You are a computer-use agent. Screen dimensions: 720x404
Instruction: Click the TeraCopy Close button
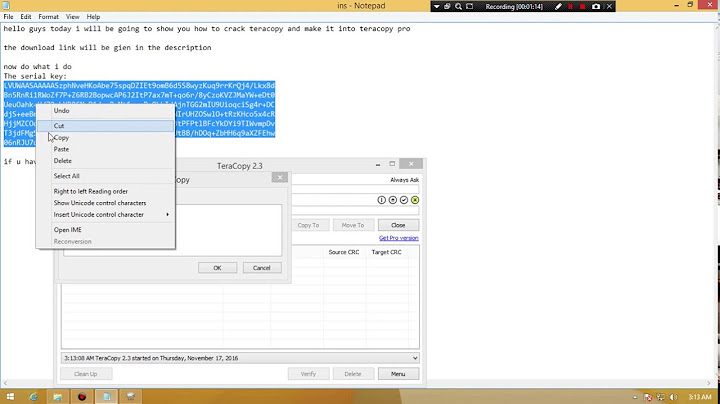coord(398,225)
